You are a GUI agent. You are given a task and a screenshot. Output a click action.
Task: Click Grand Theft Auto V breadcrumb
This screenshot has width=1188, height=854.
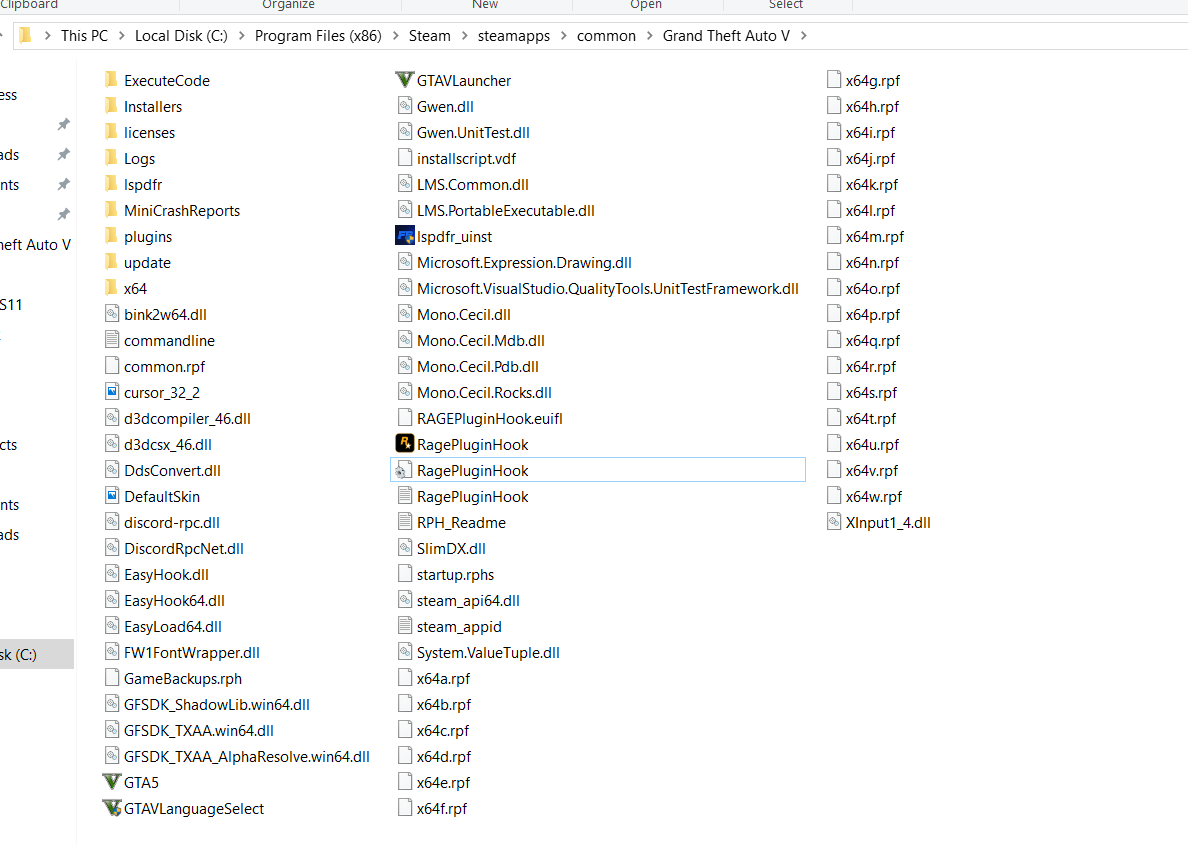coord(726,36)
